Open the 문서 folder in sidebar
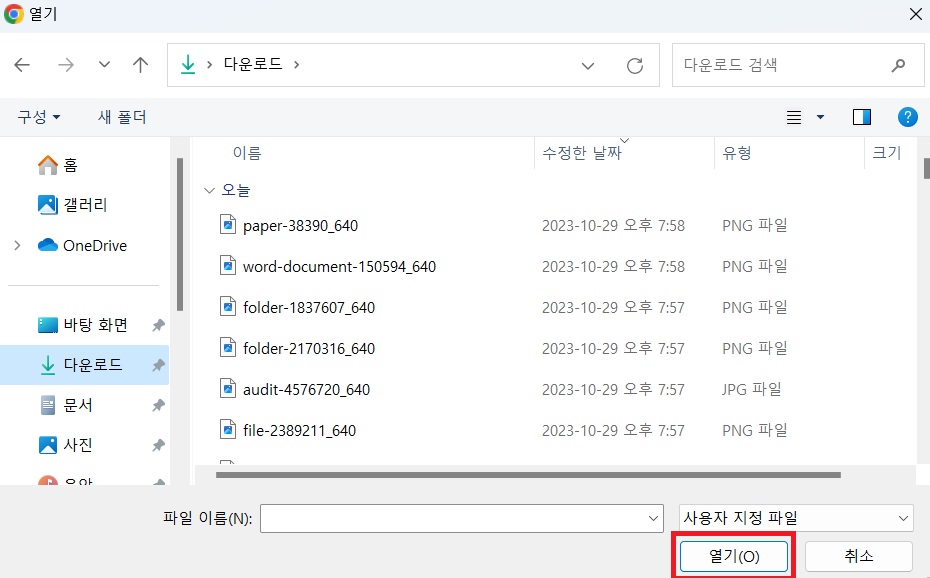This screenshot has width=930, height=578. (x=68, y=405)
